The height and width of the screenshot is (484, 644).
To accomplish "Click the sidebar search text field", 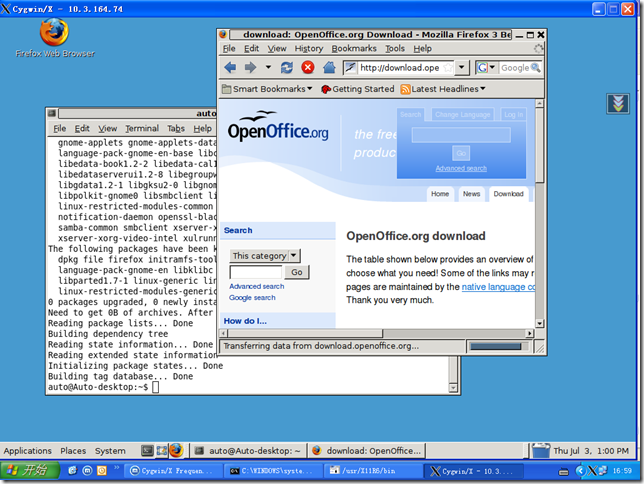I will tap(256, 272).
